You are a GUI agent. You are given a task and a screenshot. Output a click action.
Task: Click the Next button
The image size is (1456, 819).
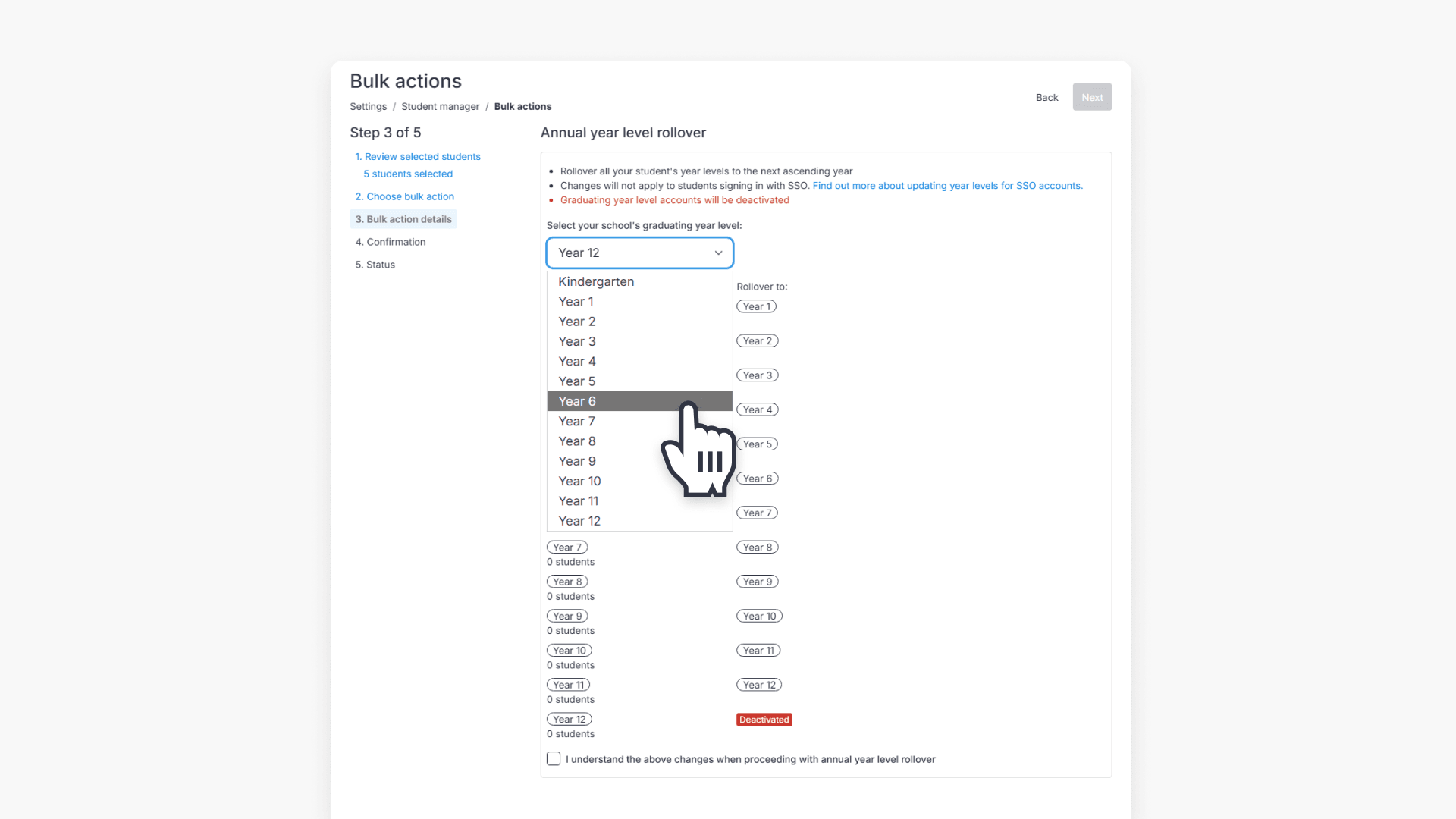pos(1092,97)
